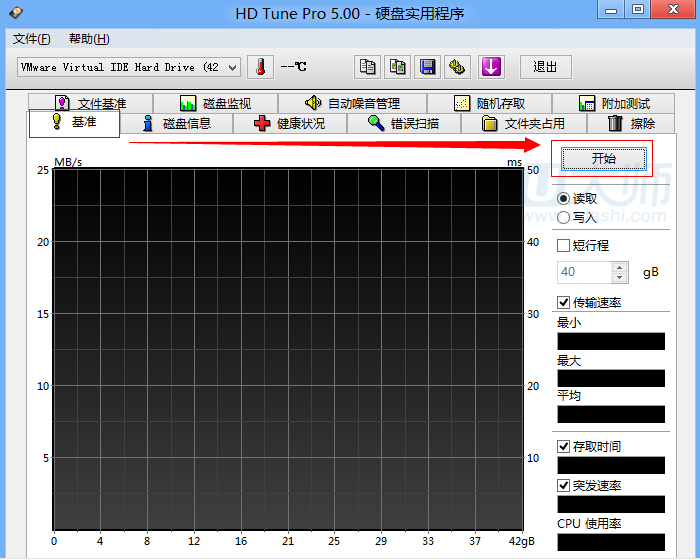Switch to the 磁盘信息 tab
The height and width of the screenshot is (560, 700).
pyautogui.click(x=176, y=124)
